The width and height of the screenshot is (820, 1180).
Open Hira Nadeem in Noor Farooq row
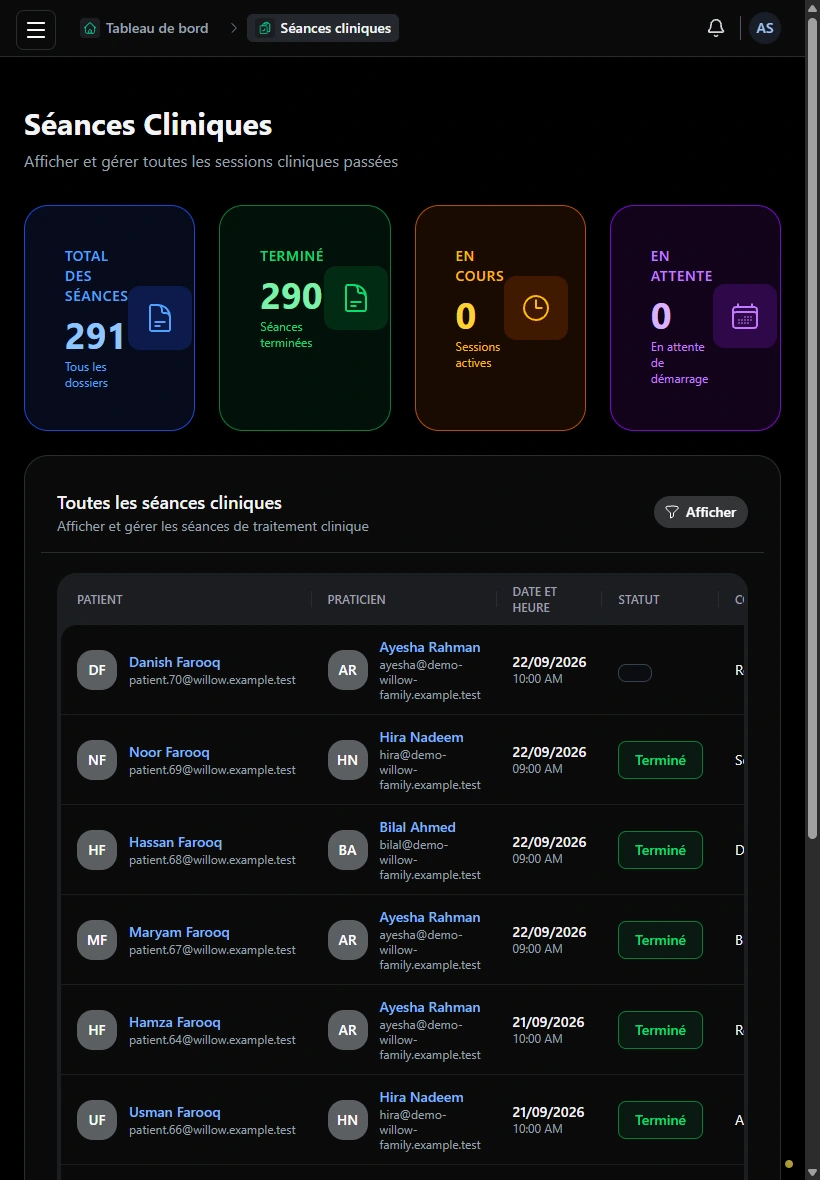tap(421, 738)
